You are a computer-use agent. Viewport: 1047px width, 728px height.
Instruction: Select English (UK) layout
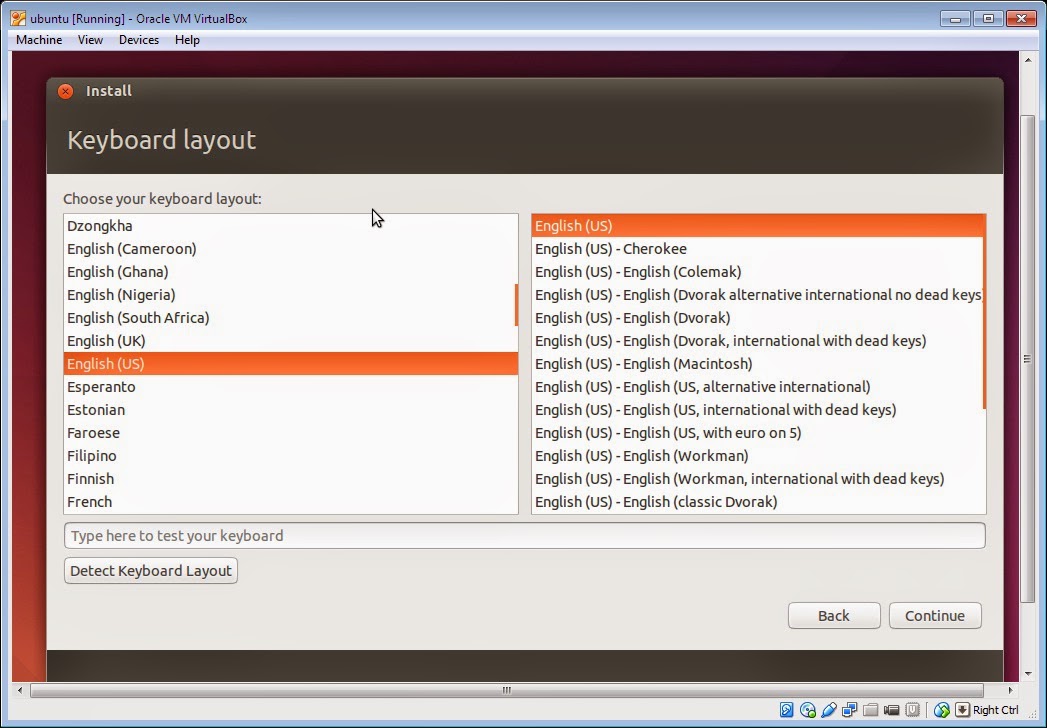pos(290,341)
